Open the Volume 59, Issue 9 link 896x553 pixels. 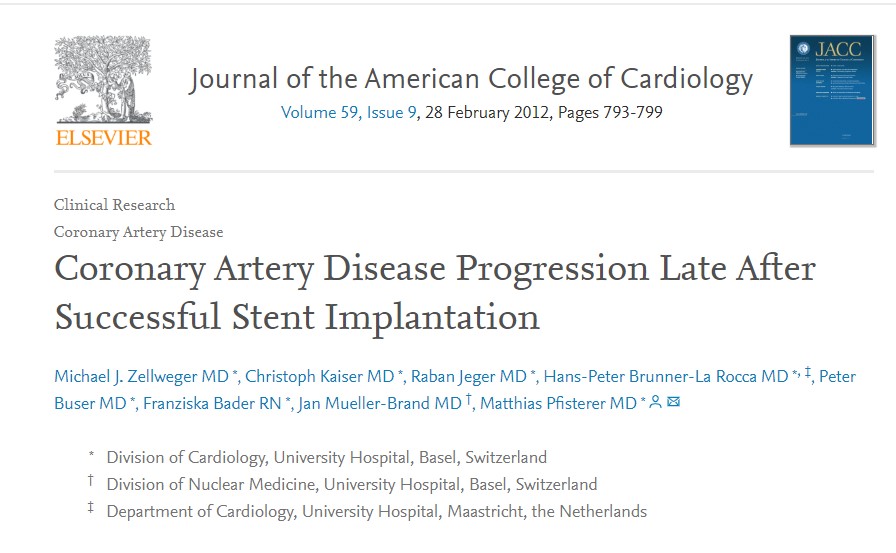pyautogui.click(x=348, y=112)
